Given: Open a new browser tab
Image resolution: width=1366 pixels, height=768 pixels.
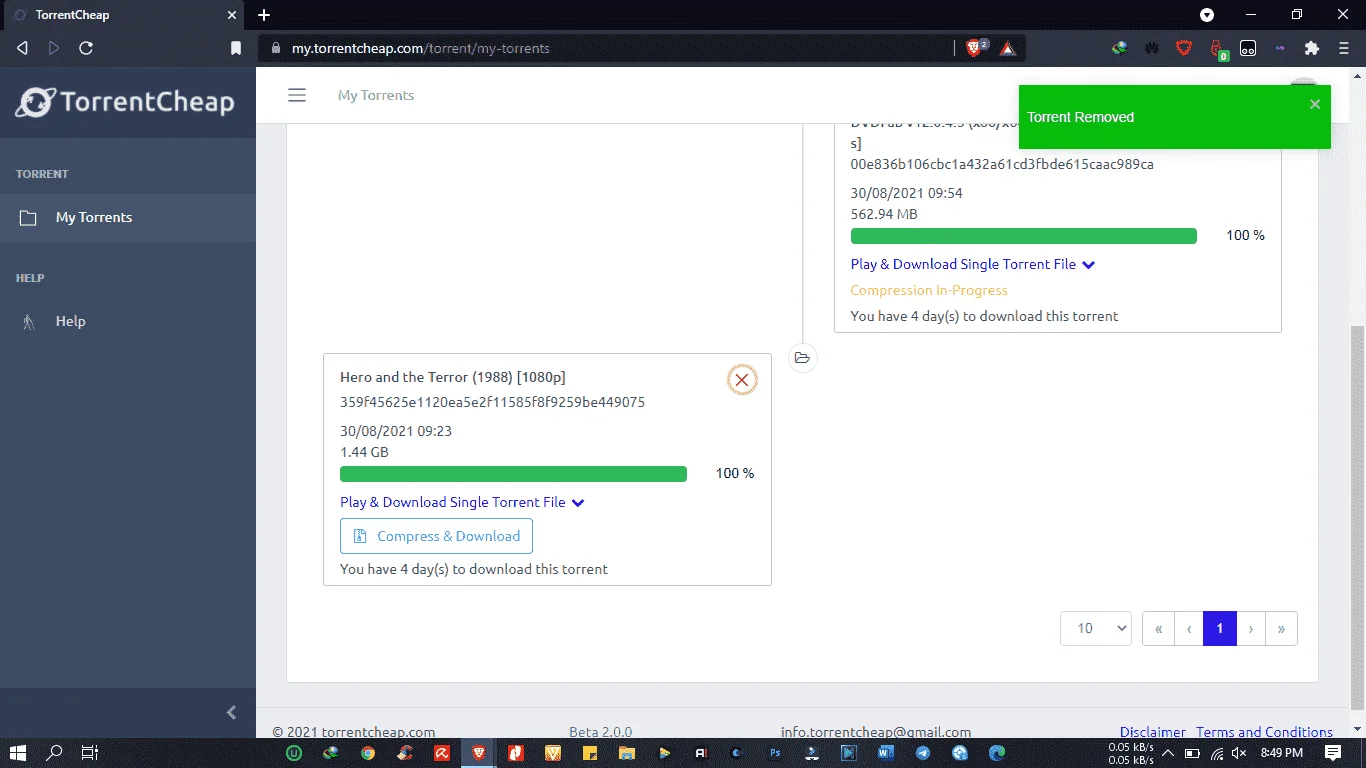Looking at the screenshot, I should point(264,15).
